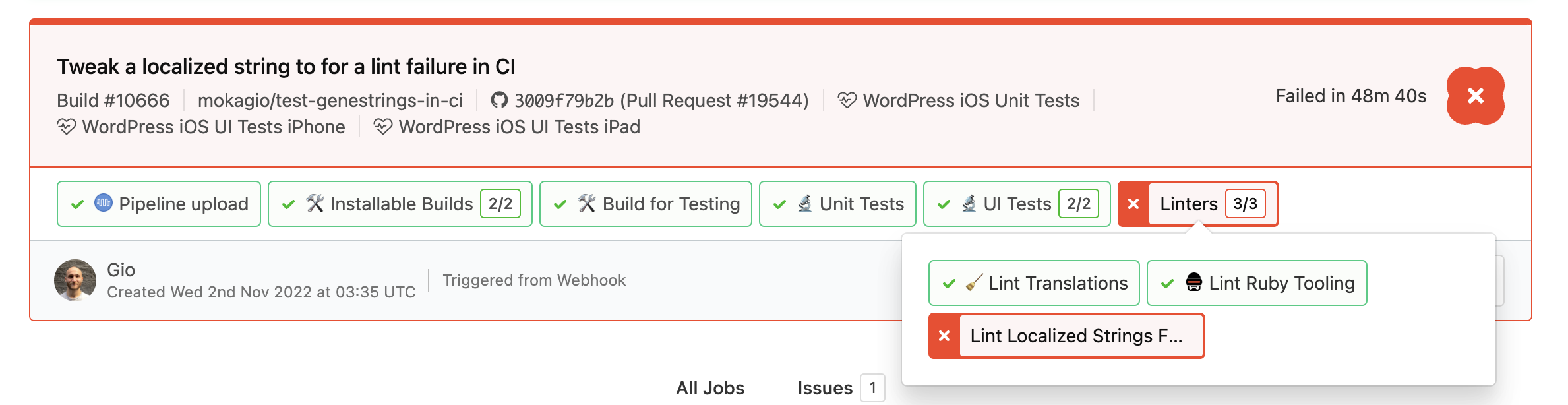Click the author name Gio

121,270
